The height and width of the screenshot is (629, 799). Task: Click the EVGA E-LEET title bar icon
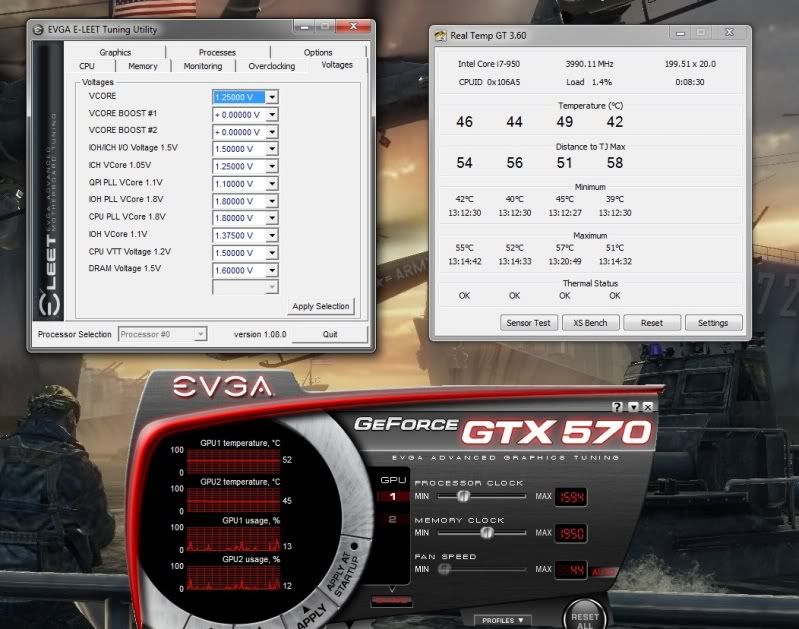pyautogui.click(x=38, y=30)
